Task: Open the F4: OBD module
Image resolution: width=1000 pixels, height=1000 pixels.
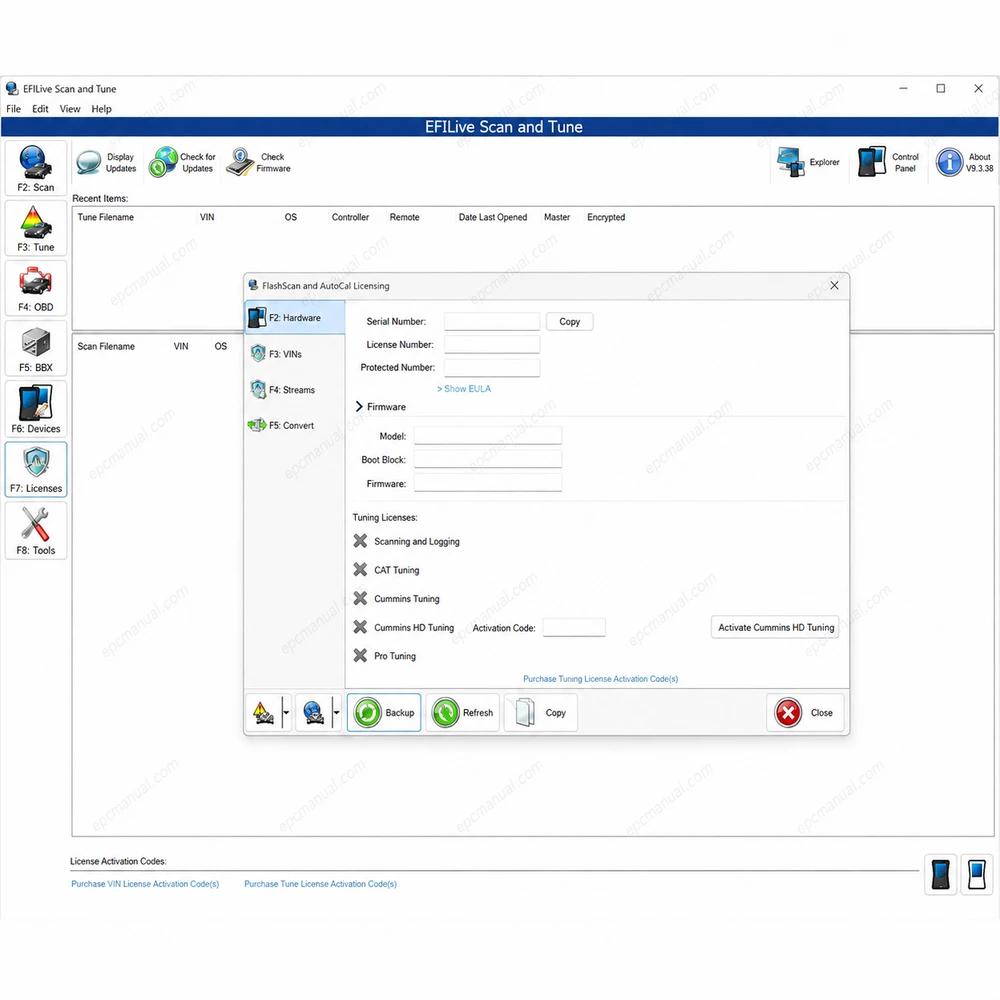Action: pos(36,289)
